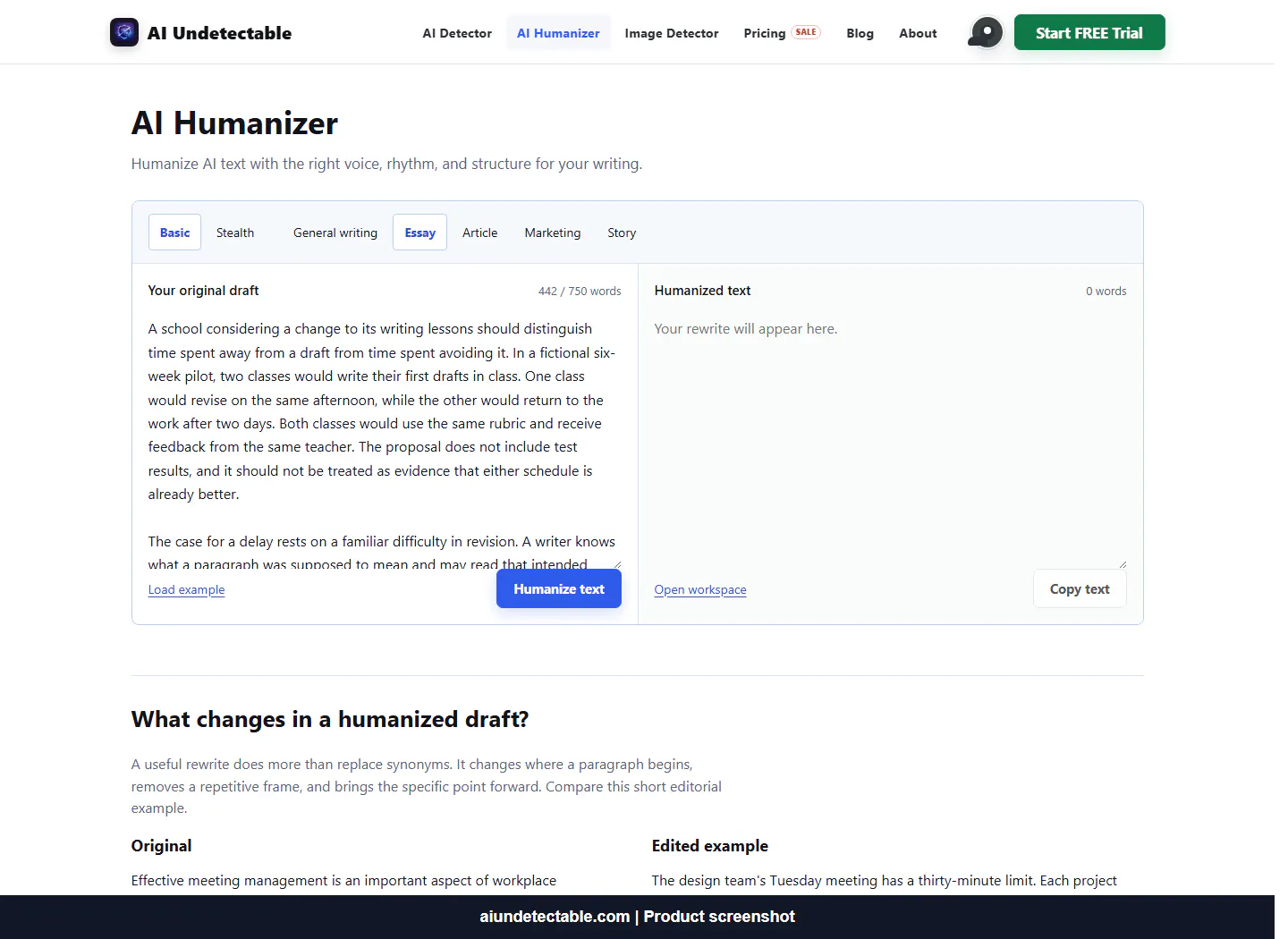
Task: Click the AI Humanizer page heading
Action: coord(234,123)
